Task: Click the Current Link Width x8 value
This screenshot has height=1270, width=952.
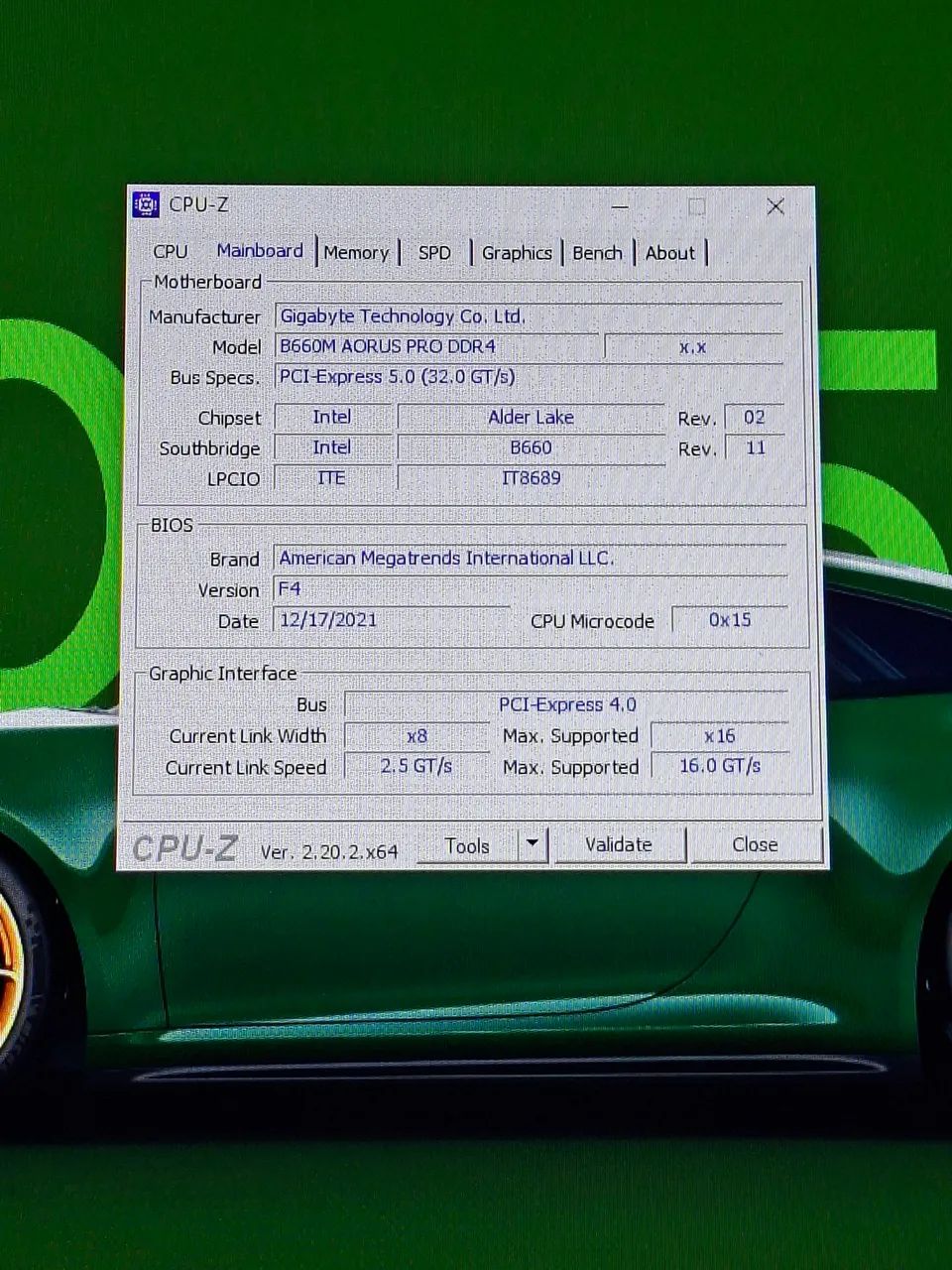Action: point(416,736)
